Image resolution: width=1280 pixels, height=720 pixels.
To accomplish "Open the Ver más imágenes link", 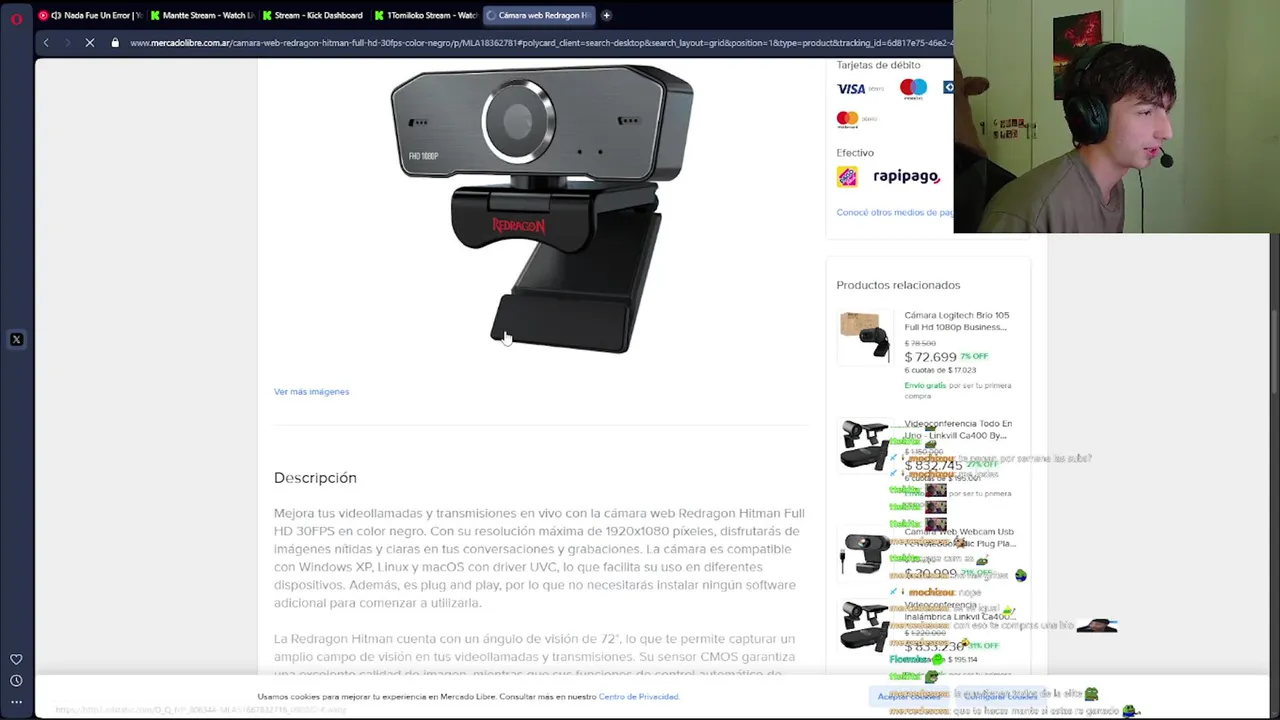I will coord(311,392).
